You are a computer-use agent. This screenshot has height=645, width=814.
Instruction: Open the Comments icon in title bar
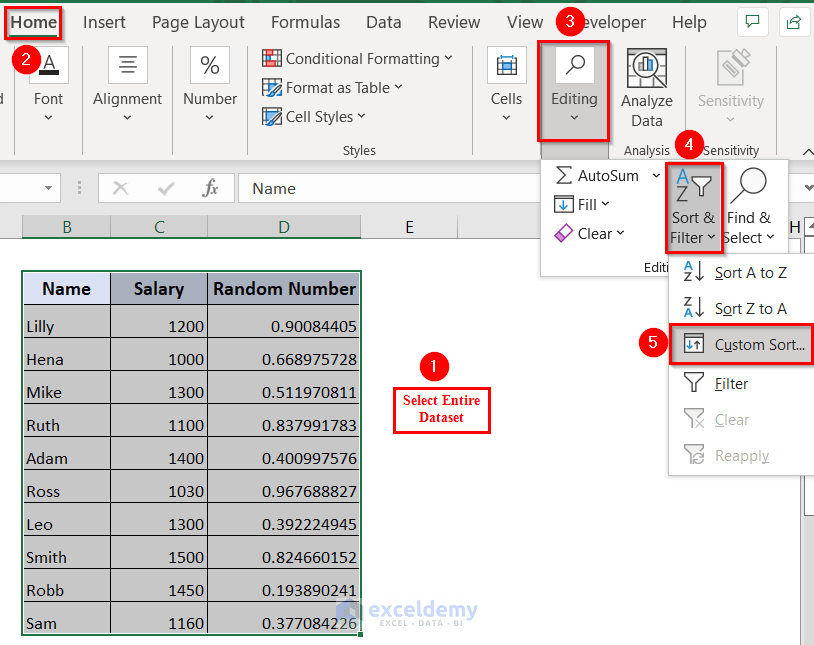pyautogui.click(x=751, y=22)
